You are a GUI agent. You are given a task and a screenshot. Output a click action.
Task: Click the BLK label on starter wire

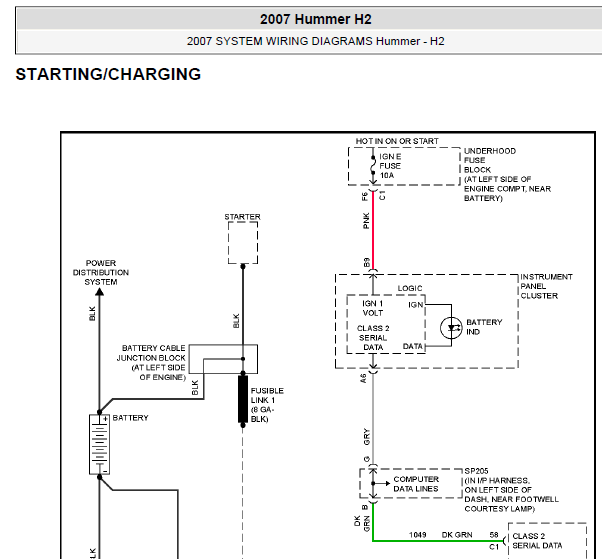(236, 321)
